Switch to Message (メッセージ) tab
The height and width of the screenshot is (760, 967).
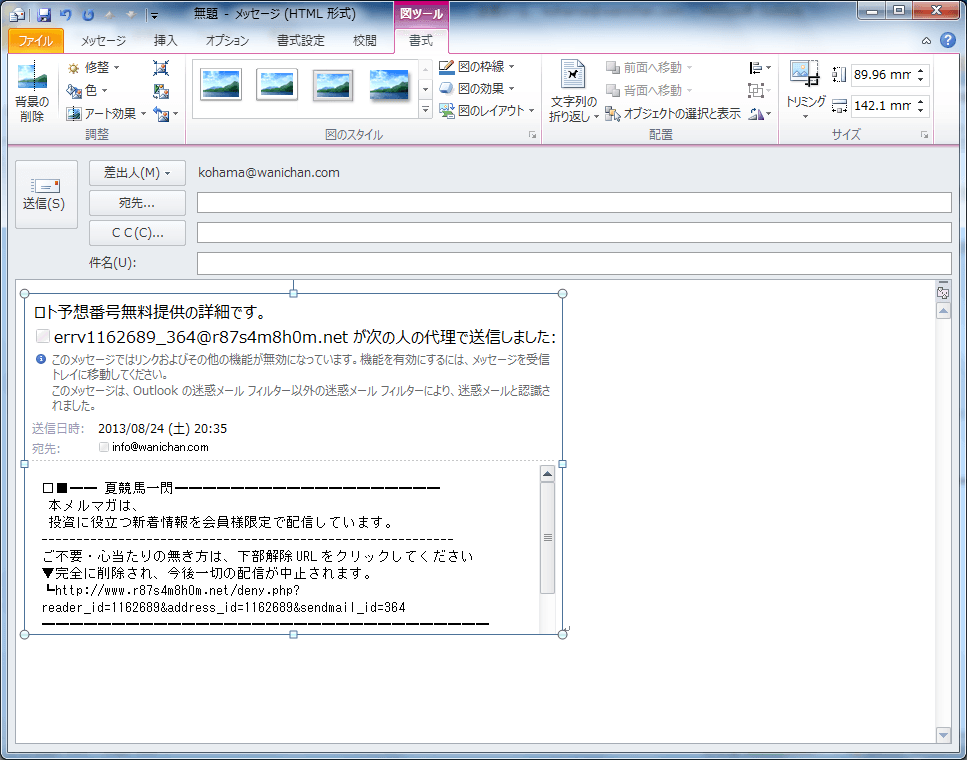point(103,41)
